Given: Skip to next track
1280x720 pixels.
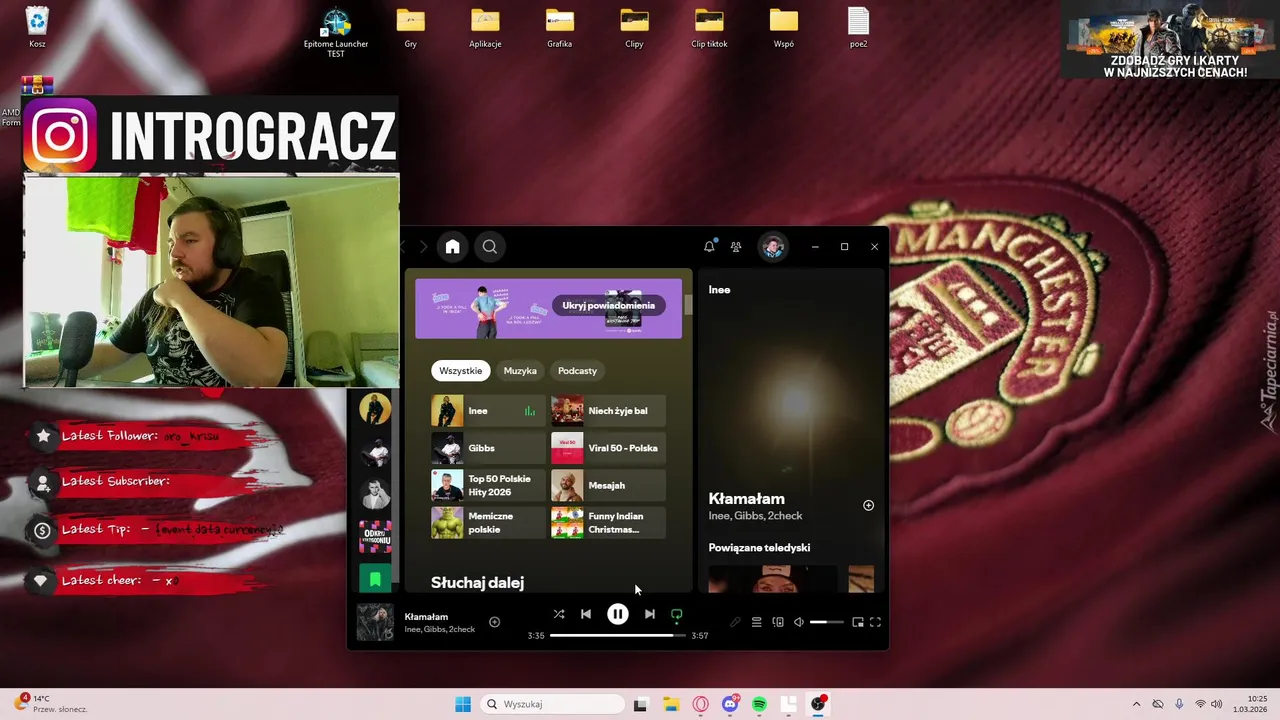Looking at the screenshot, I should tap(649, 614).
